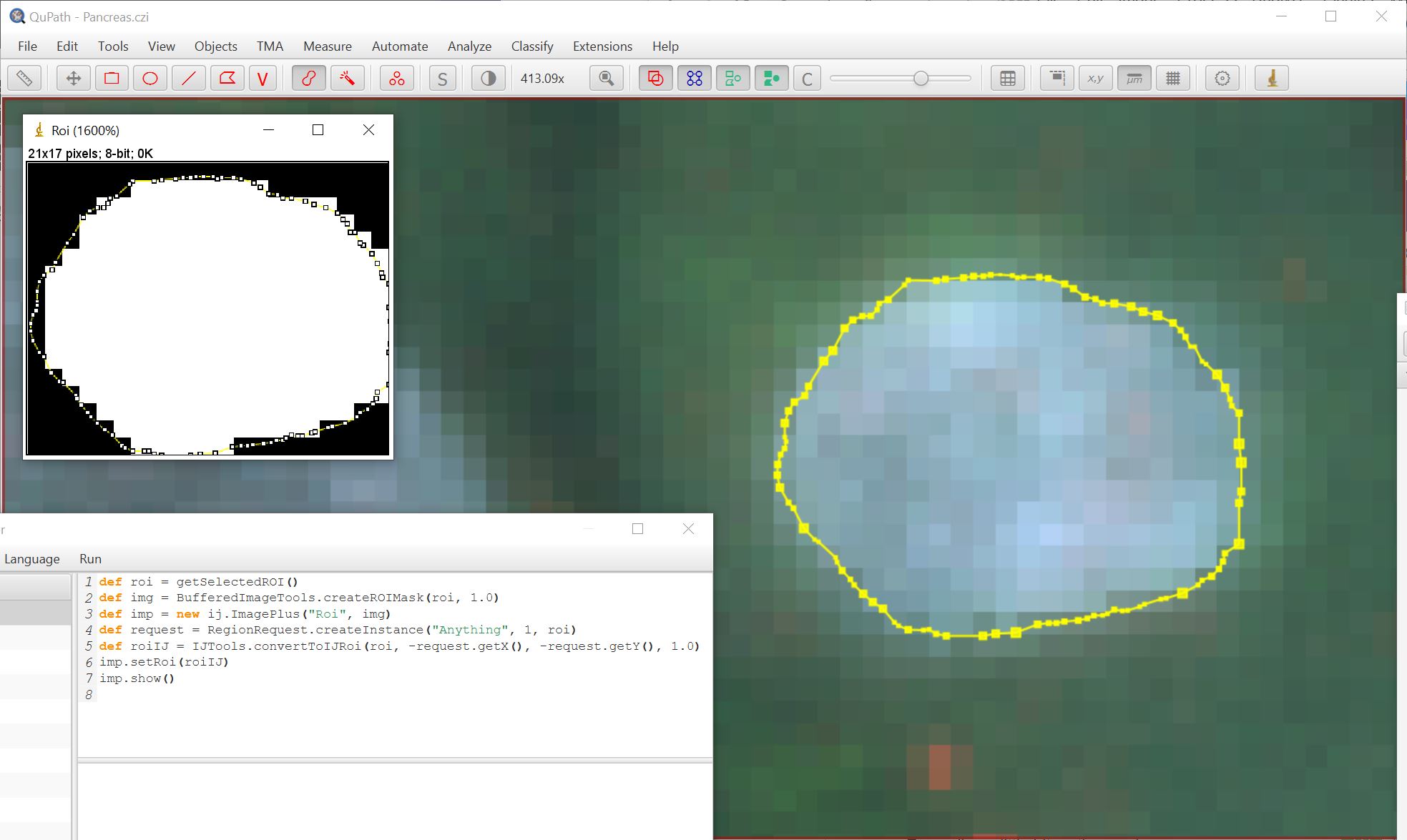
Task: Open the Classify menu
Action: coord(532,46)
